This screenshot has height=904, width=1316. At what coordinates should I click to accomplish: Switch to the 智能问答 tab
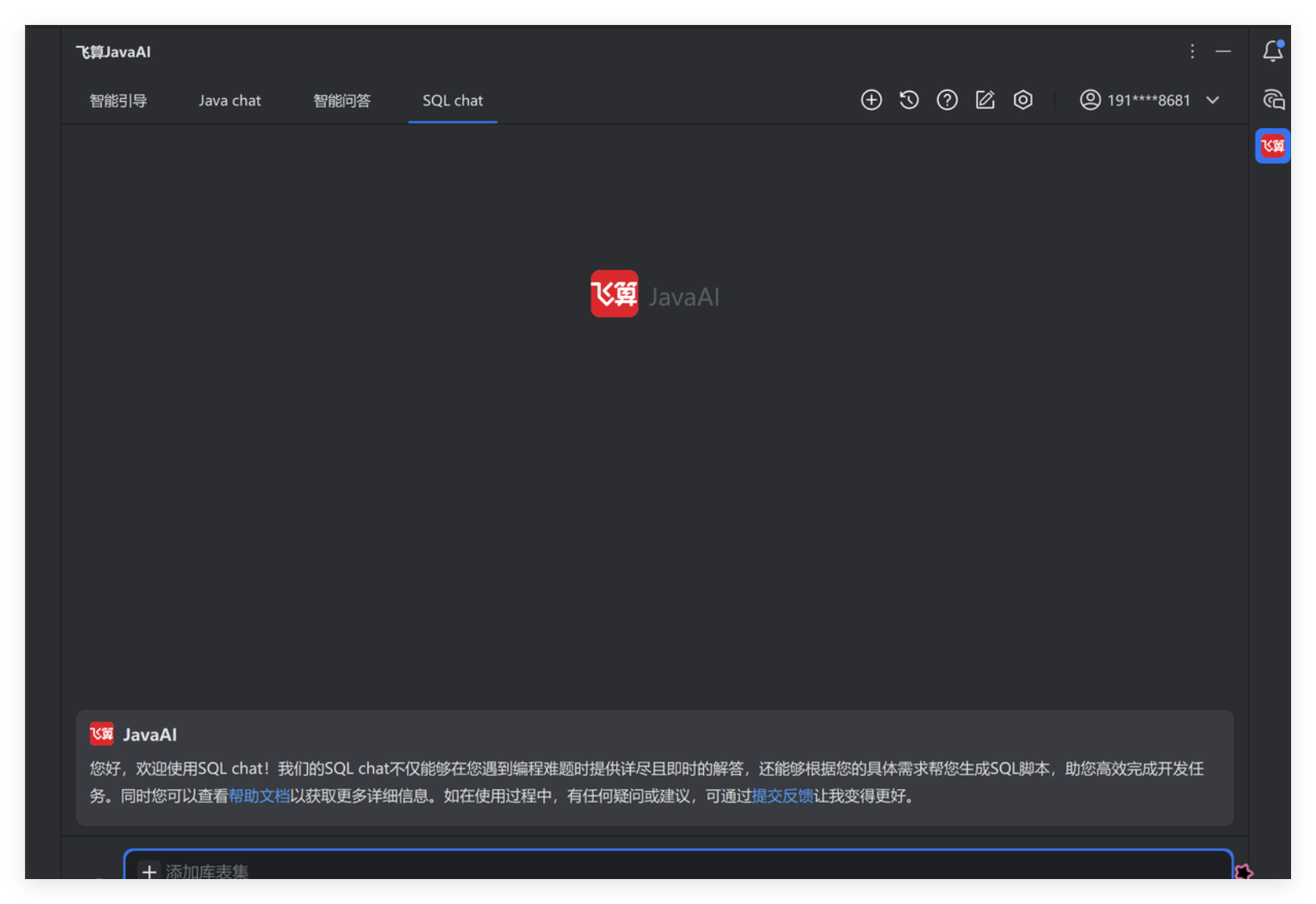[342, 101]
